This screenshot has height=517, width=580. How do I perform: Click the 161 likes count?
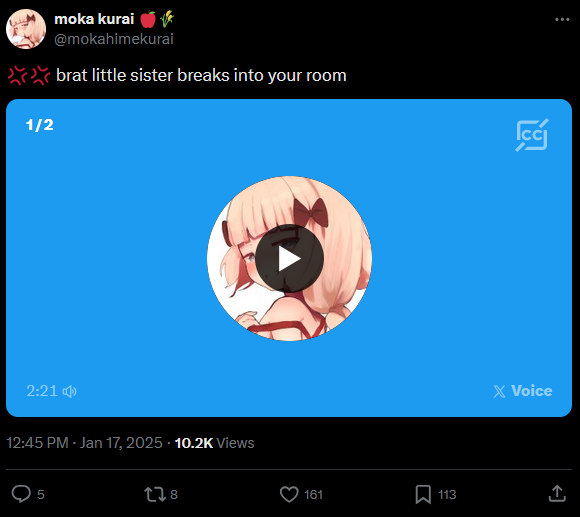(313, 494)
